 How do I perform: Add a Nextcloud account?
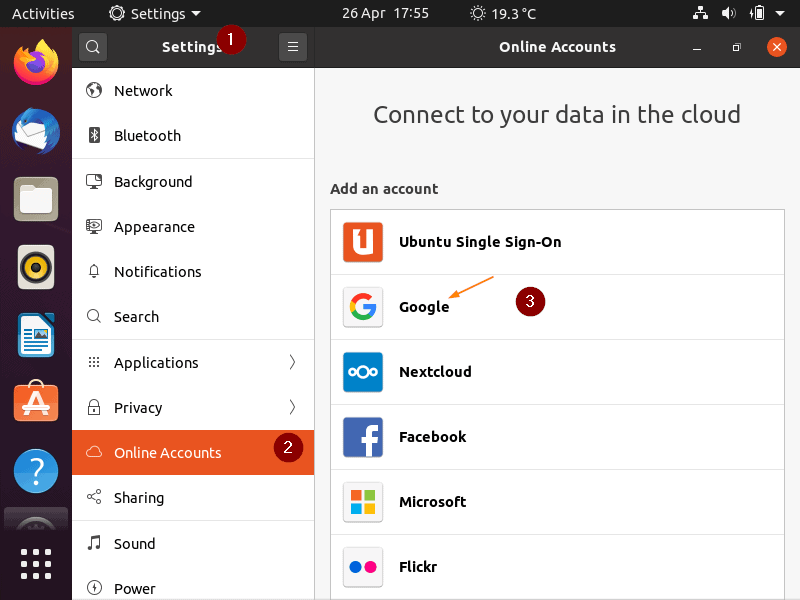point(557,372)
